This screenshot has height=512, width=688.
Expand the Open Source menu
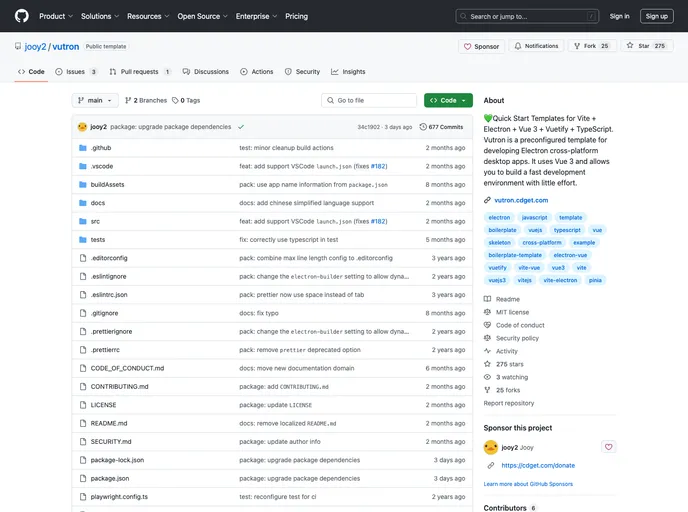(202, 16)
